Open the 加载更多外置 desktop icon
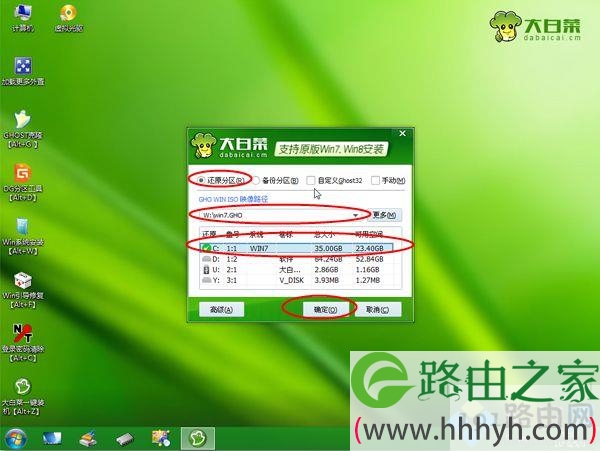Screen dimensions: 600x451 coord(23,71)
